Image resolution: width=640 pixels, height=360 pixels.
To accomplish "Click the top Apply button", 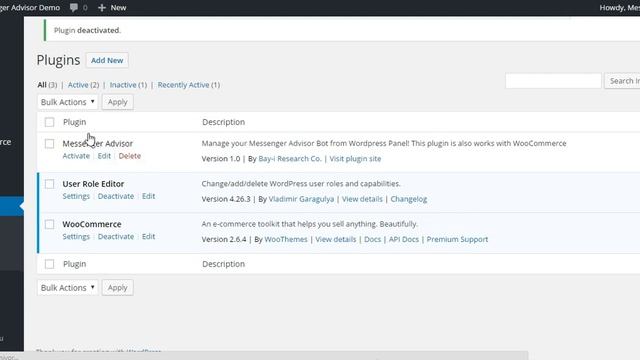I will tap(118, 102).
